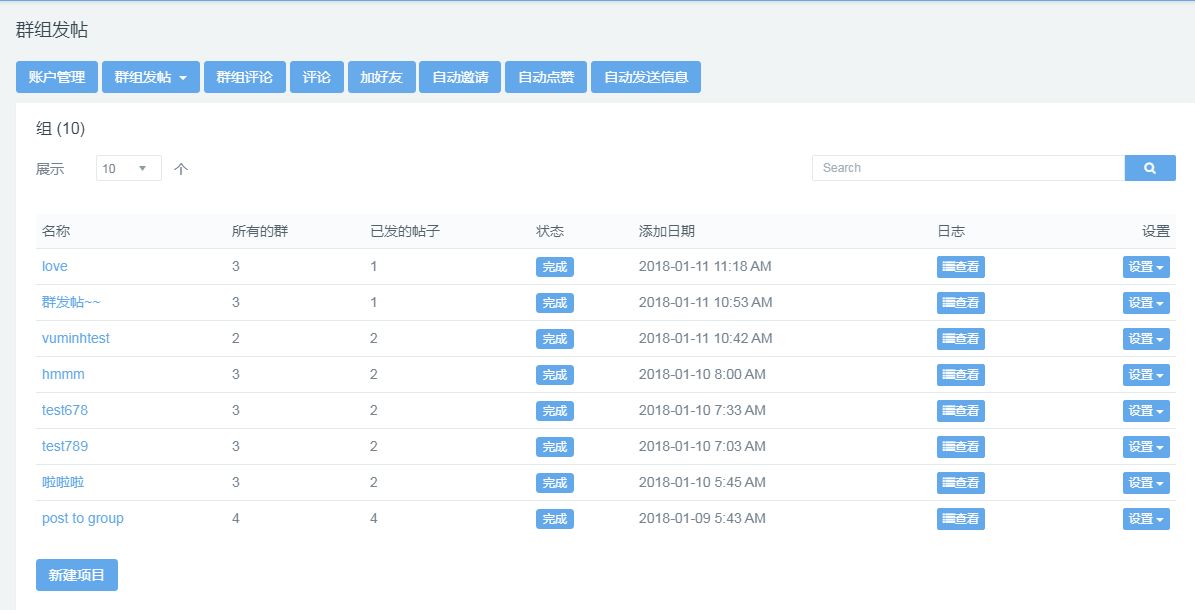
Task: Expand the 设置 dropdown for love
Action: [1146, 267]
